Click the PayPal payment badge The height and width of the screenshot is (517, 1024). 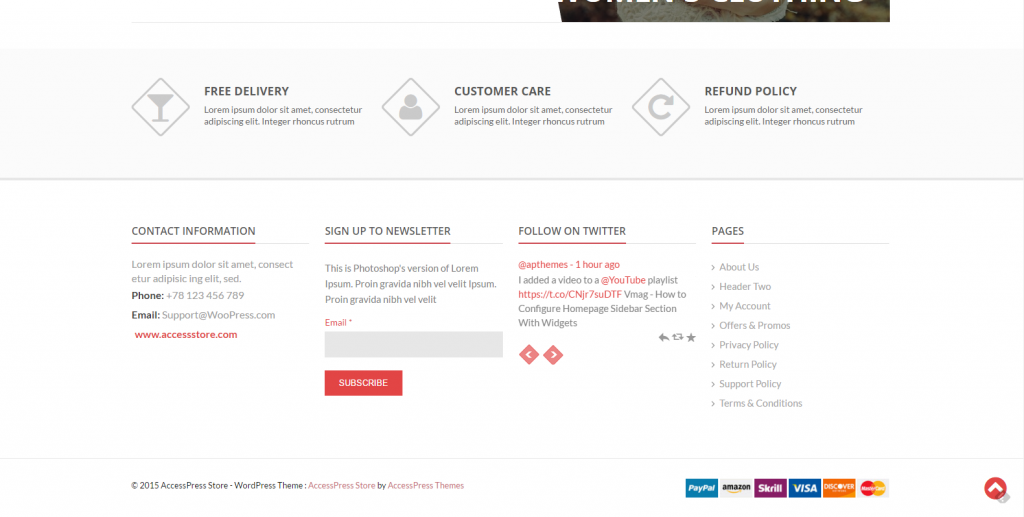702,488
